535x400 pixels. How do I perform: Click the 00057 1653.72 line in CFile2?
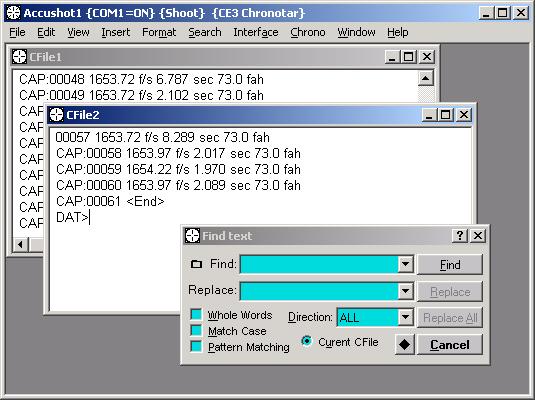tap(162, 137)
